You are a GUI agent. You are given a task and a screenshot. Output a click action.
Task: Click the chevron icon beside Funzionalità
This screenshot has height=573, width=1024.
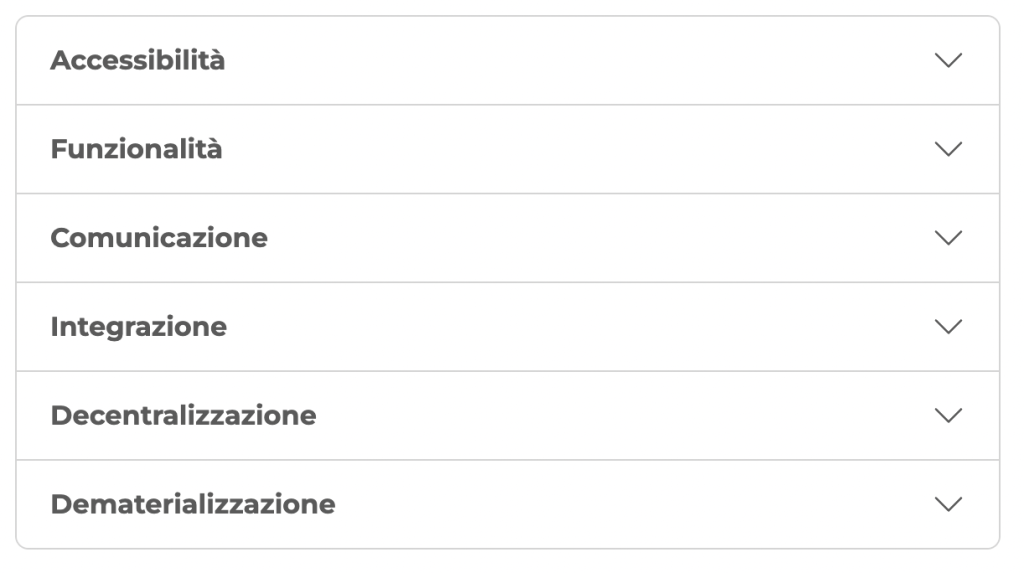tap(947, 149)
